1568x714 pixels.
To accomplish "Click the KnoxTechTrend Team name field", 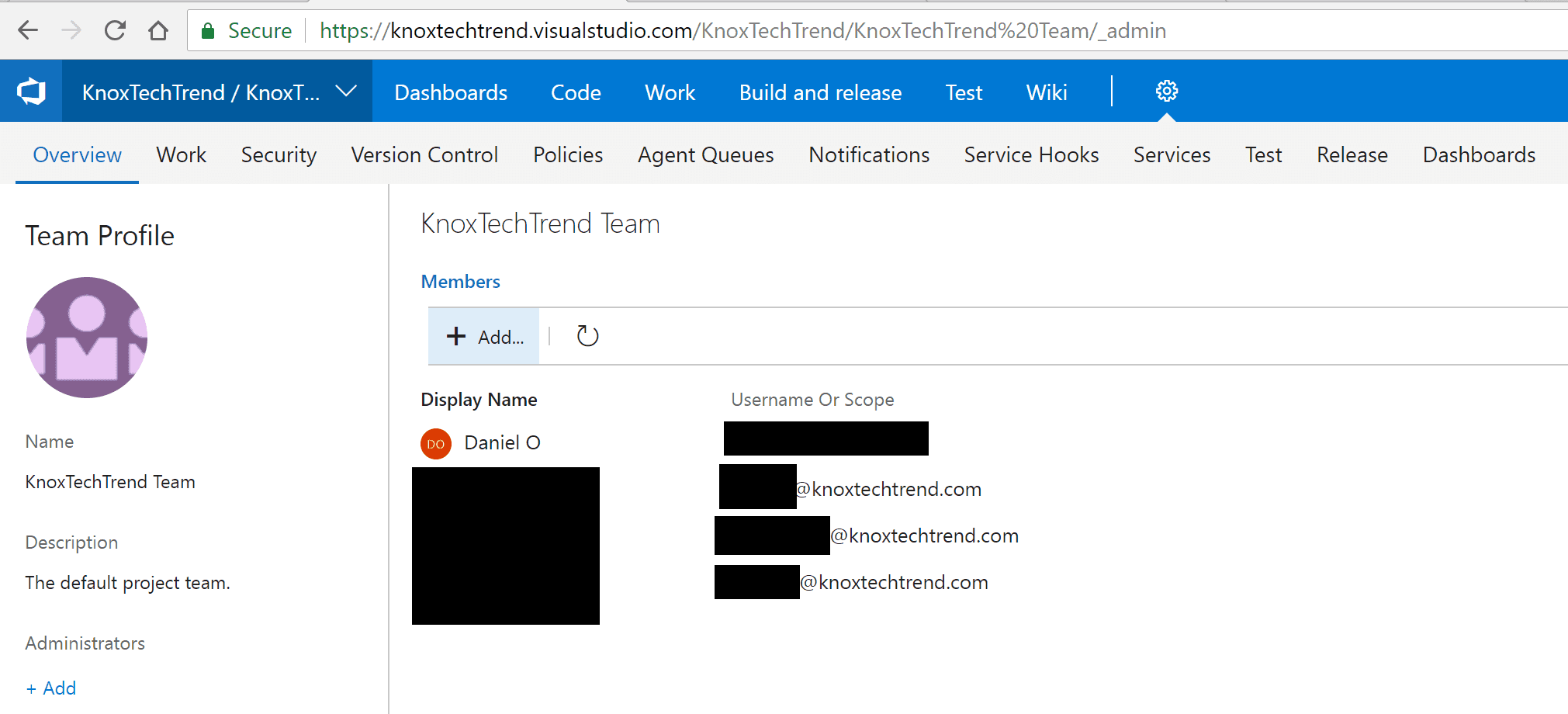I will pos(110,482).
